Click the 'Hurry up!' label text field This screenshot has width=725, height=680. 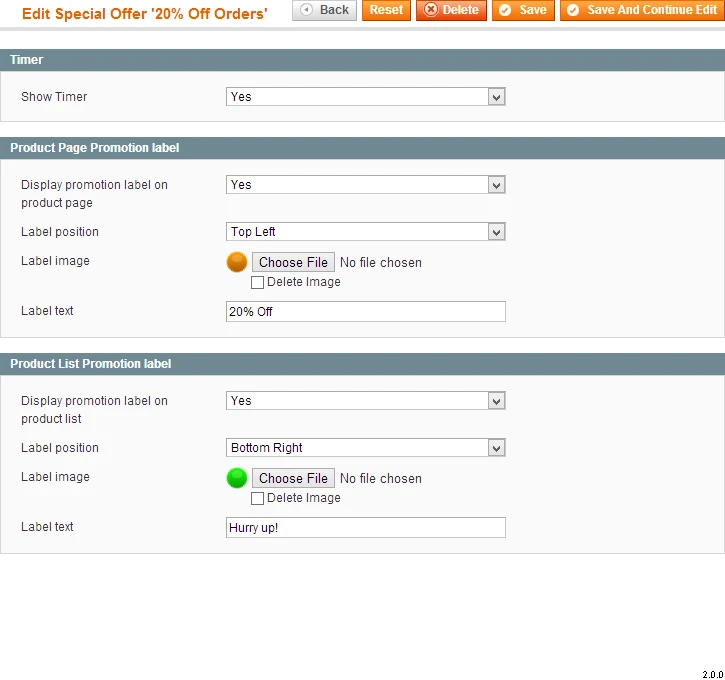coord(366,528)
